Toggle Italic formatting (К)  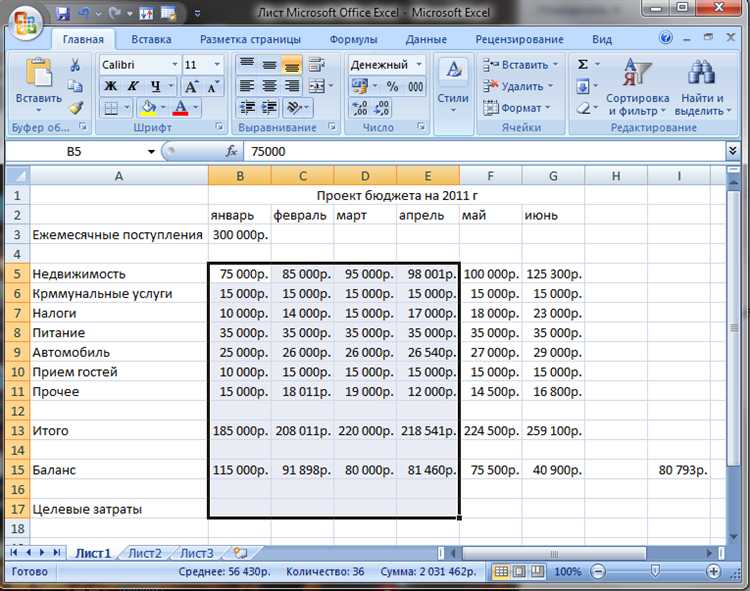133,87
